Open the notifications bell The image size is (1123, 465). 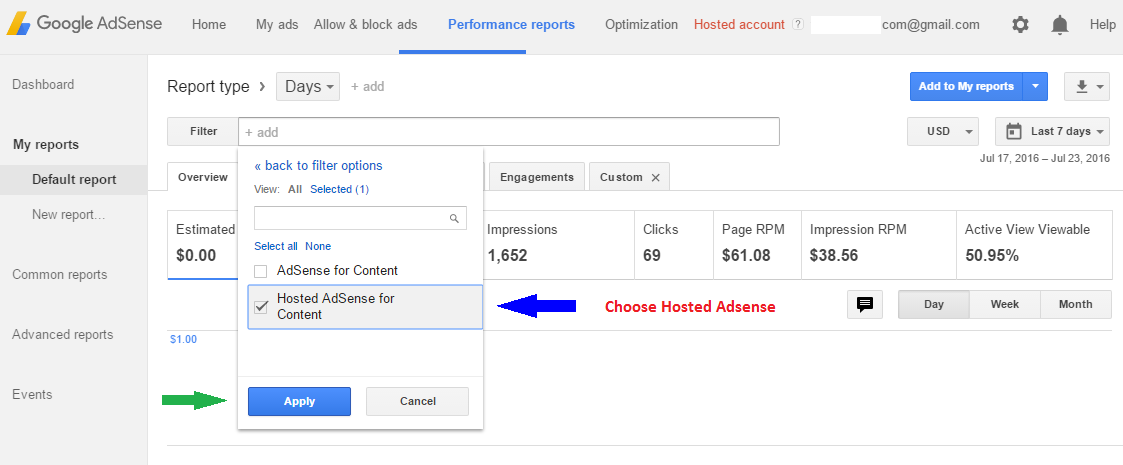click(x=1059, y=25)
